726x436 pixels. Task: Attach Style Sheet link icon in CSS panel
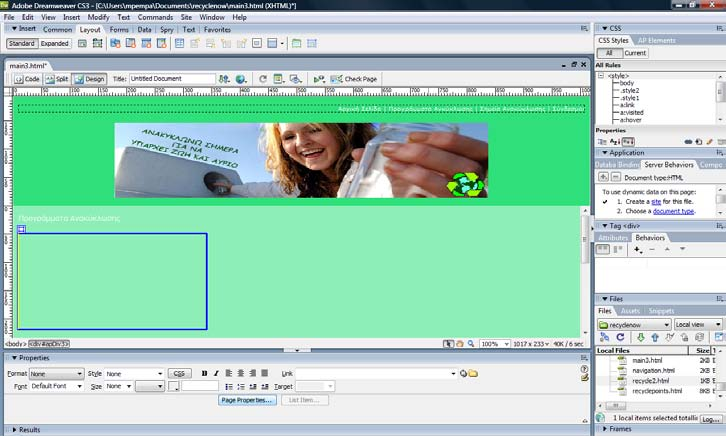[688, 142]
